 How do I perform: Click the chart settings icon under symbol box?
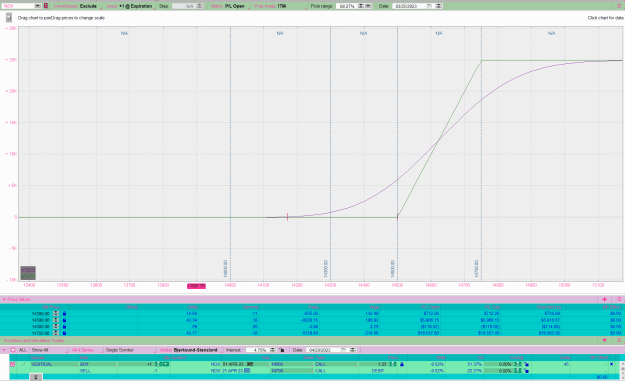tap(9, 18)
